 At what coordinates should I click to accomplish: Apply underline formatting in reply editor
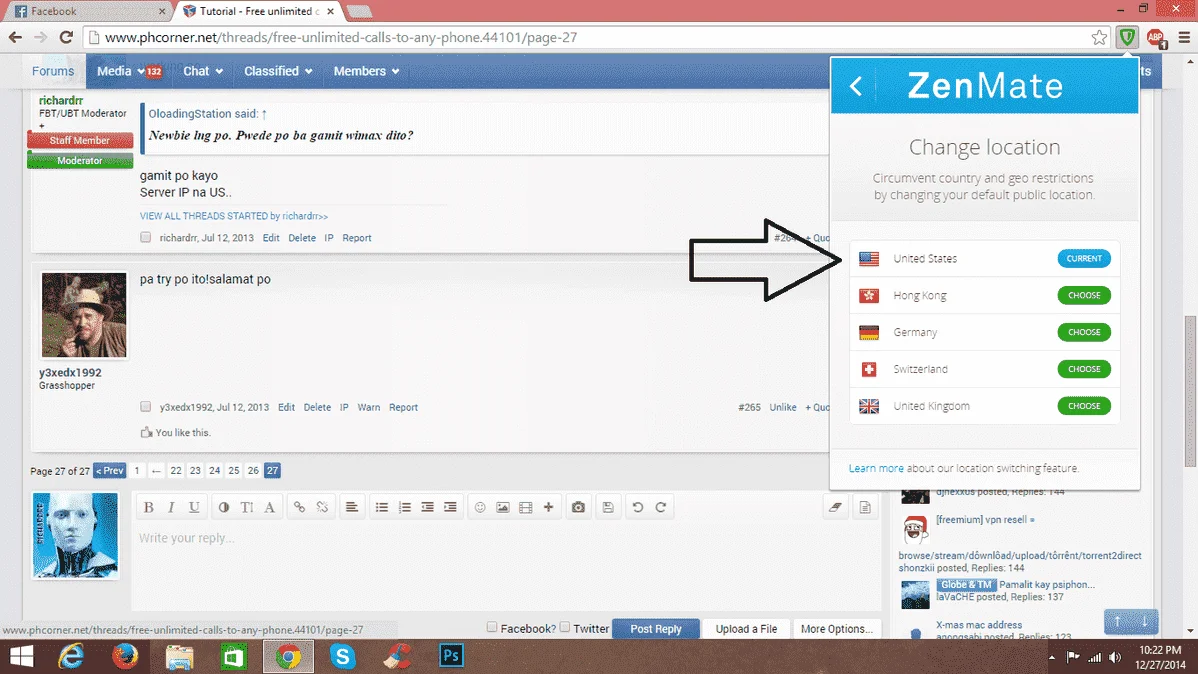tap(194, 507)
